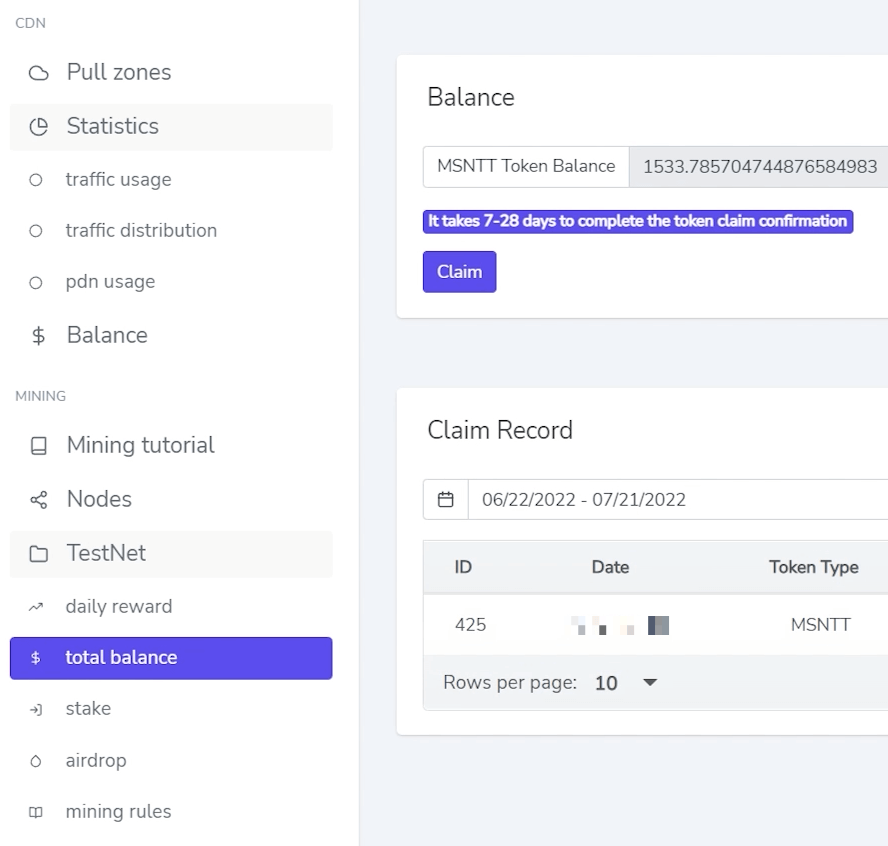Click the trend arrow icon beside daily reward
The width and height of the screenshot is (888, 846).
(36, 607)
